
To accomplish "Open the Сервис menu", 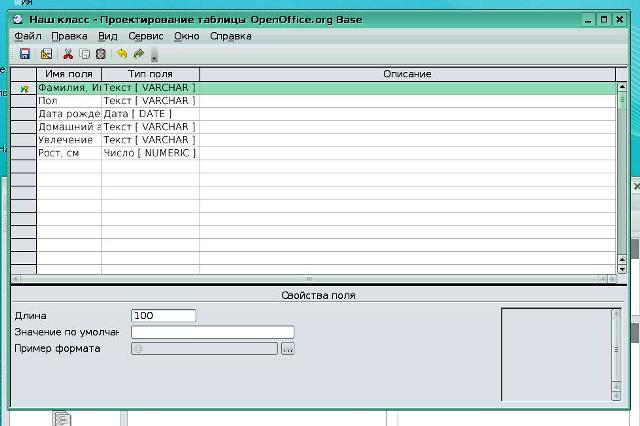I will [146, 36].
